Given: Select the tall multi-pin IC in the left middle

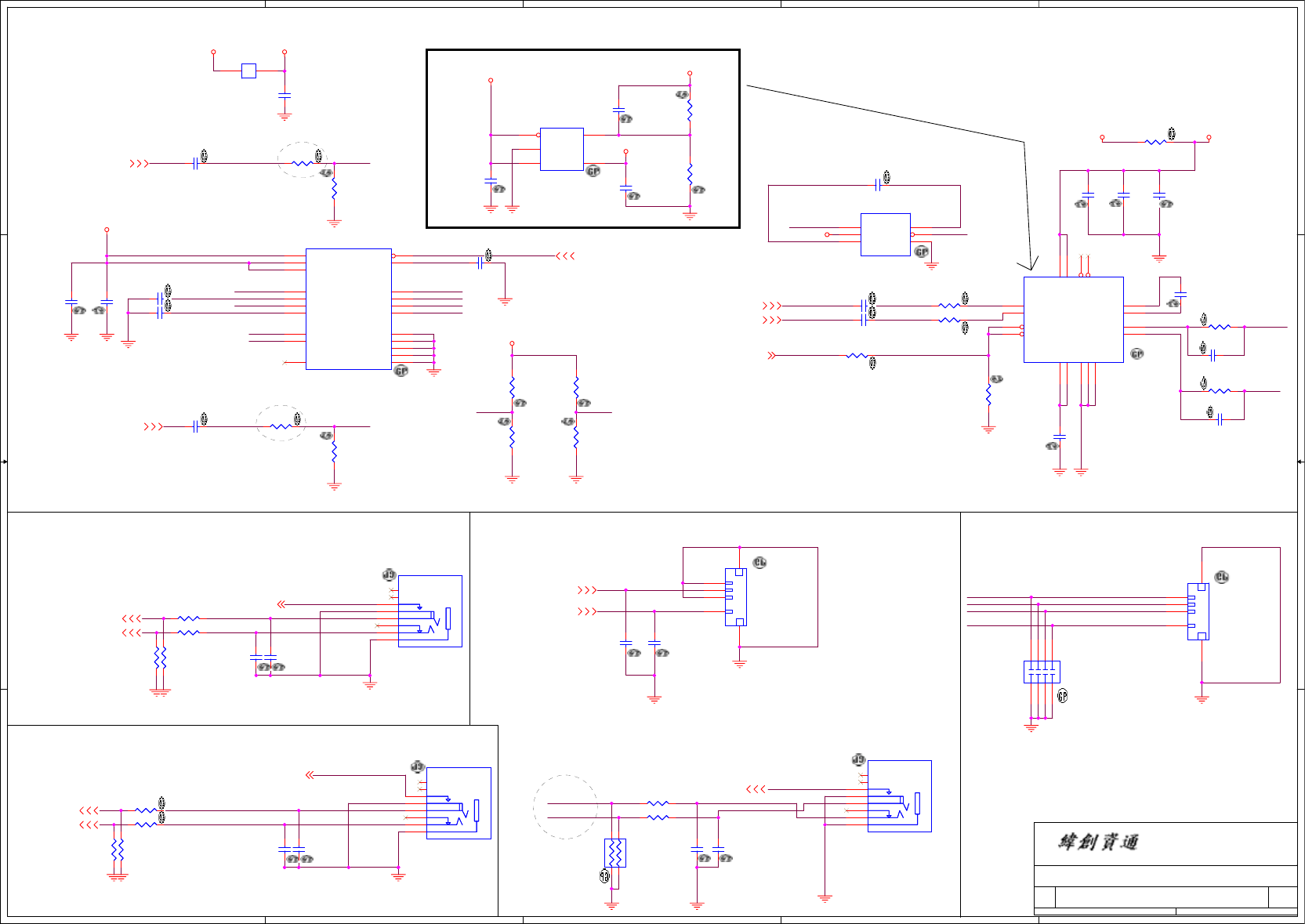Looking at the screenshot, I should [349, 309].
